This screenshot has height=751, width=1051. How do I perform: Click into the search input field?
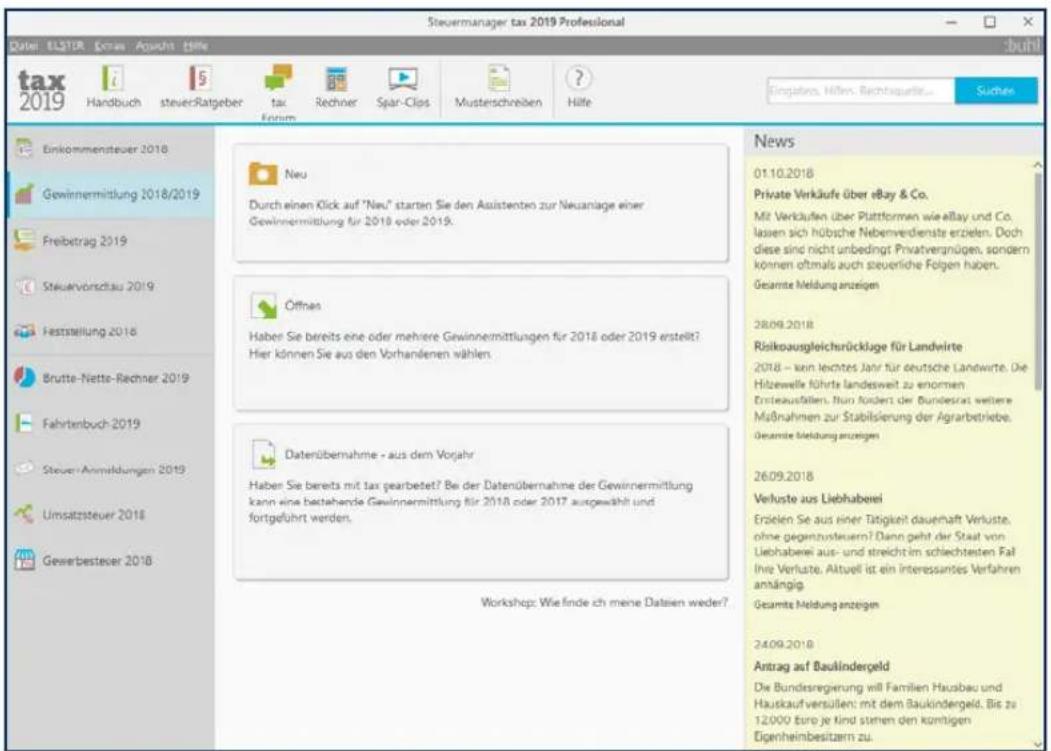click(861, 91)
